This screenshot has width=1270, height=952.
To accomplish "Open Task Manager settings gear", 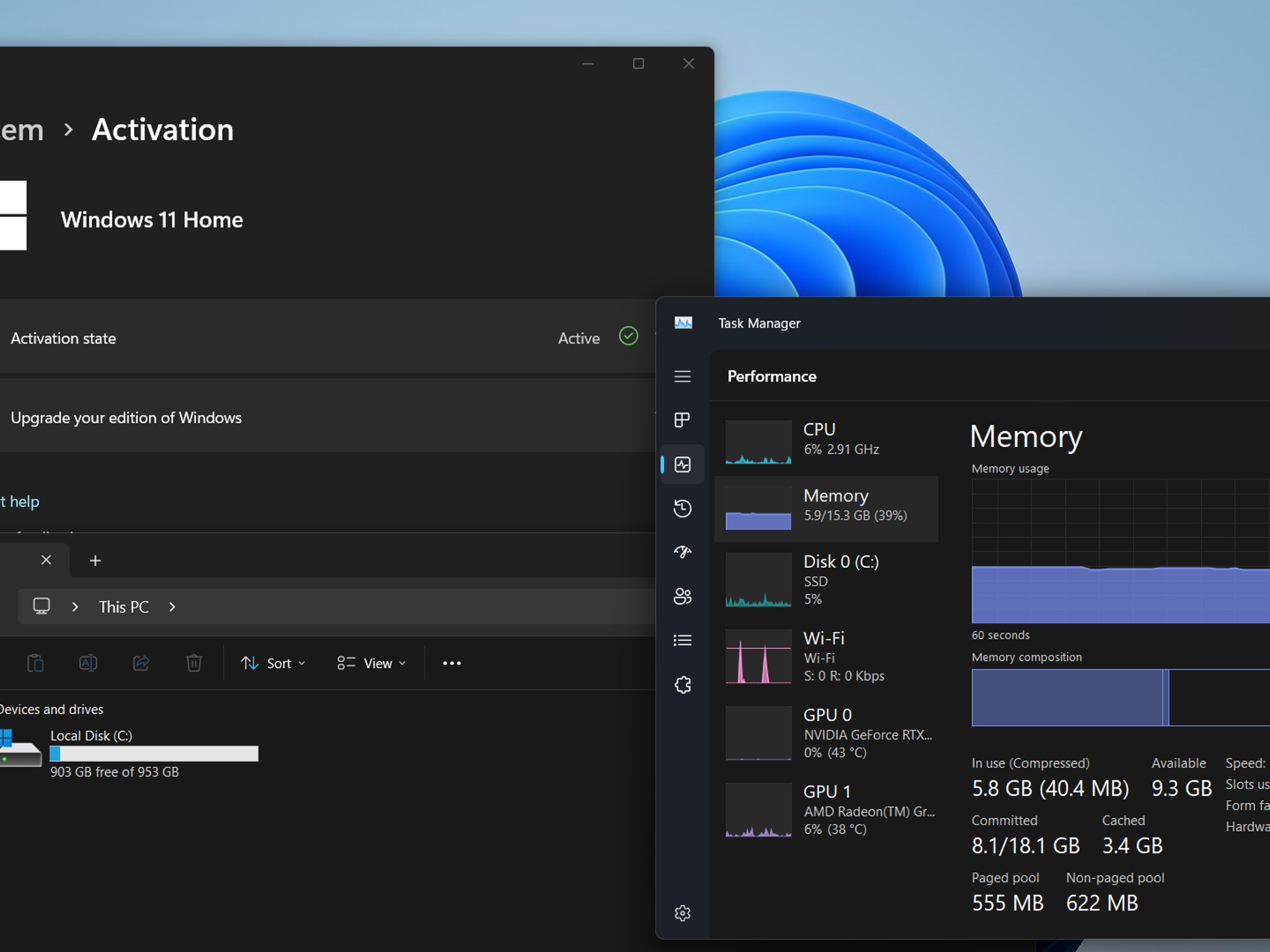I will coord(682,913).
